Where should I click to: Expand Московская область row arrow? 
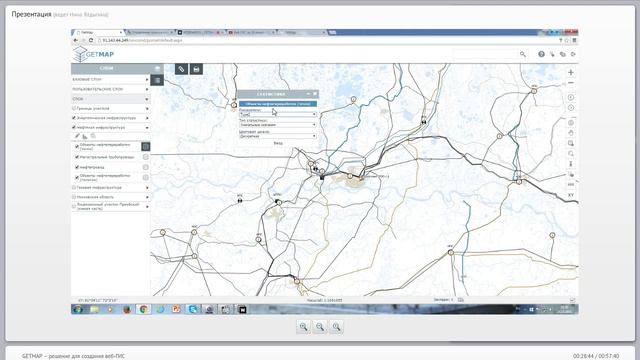pos(147,197)
